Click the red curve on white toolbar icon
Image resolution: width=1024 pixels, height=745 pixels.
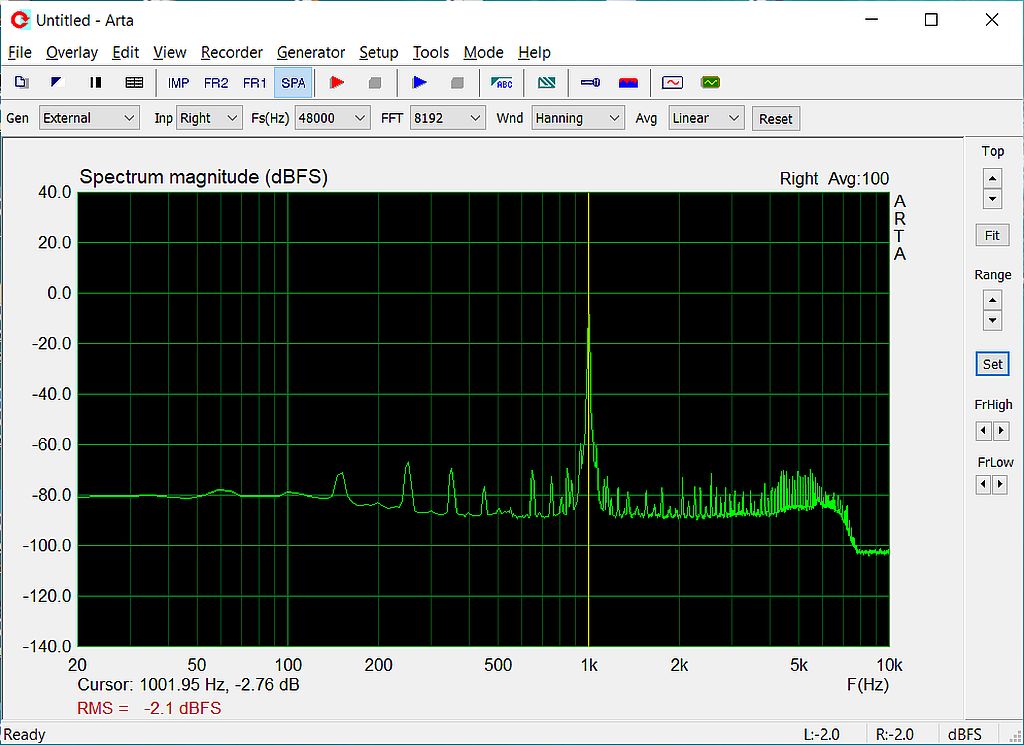tap(672, 82)
